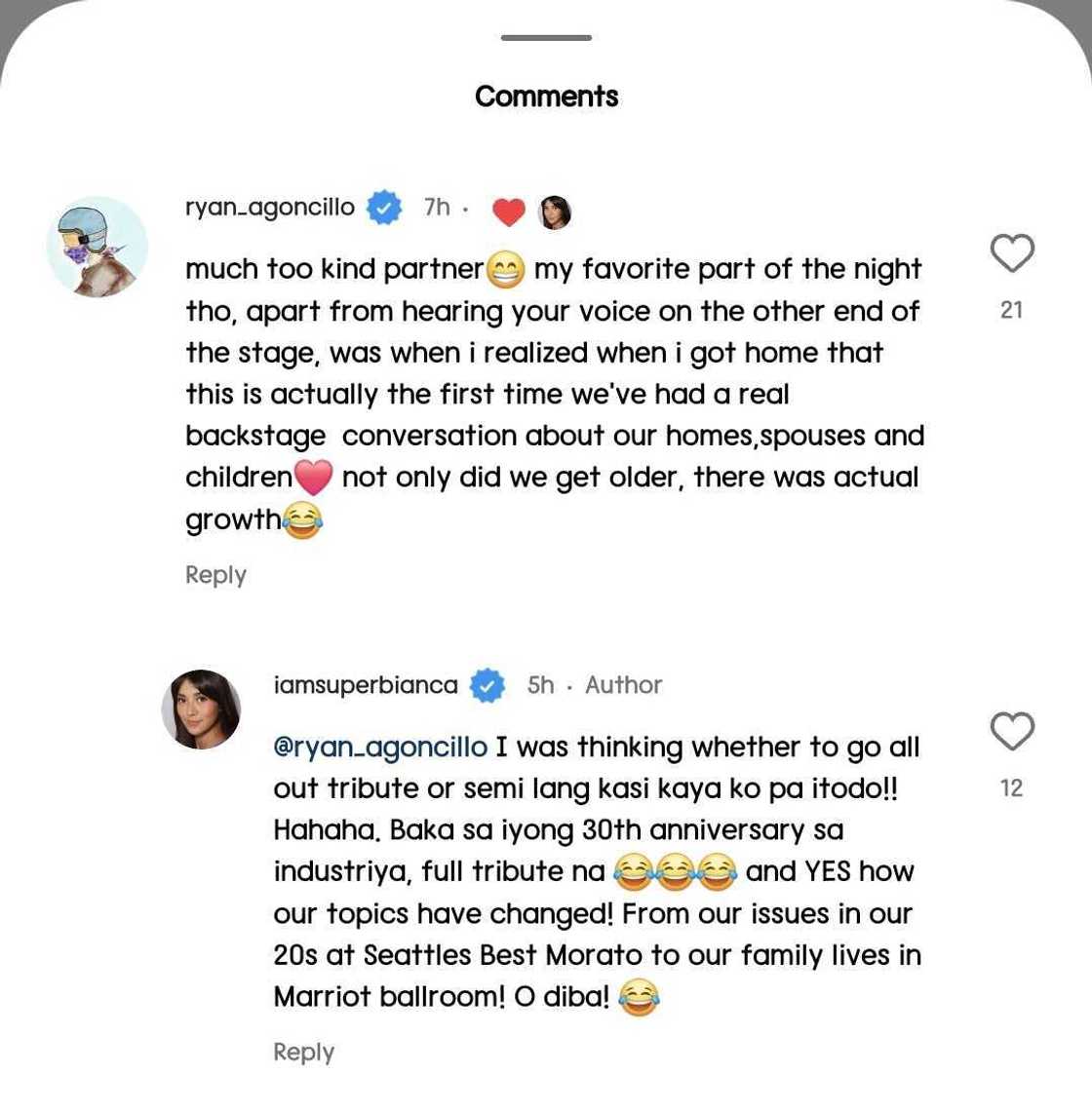Like iamsuperbianca's reply with the heart
Screen dimensions: 1092x1113
(1012, 731)
